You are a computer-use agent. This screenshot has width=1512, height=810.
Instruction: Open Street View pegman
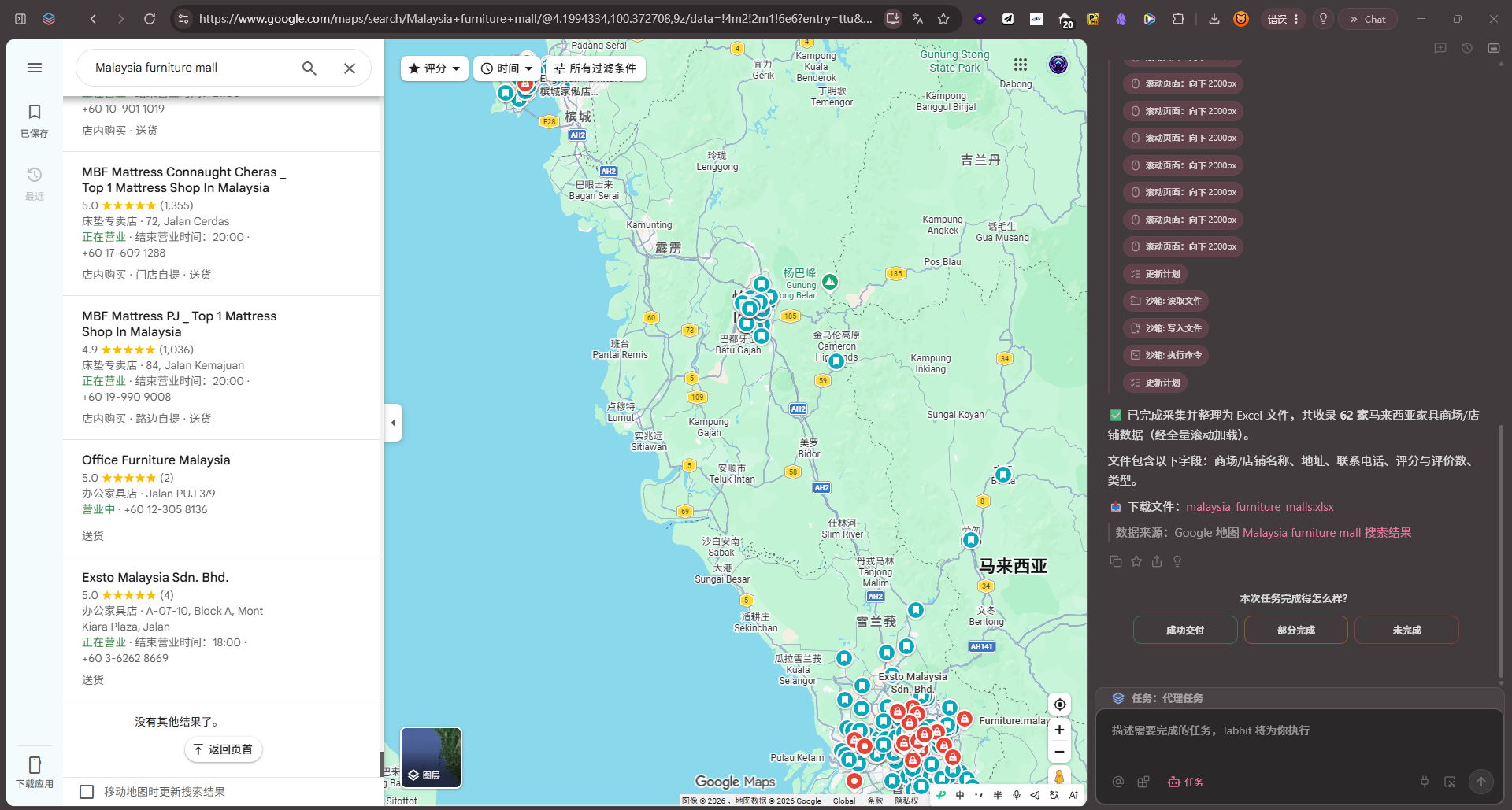click(1059, 777)
